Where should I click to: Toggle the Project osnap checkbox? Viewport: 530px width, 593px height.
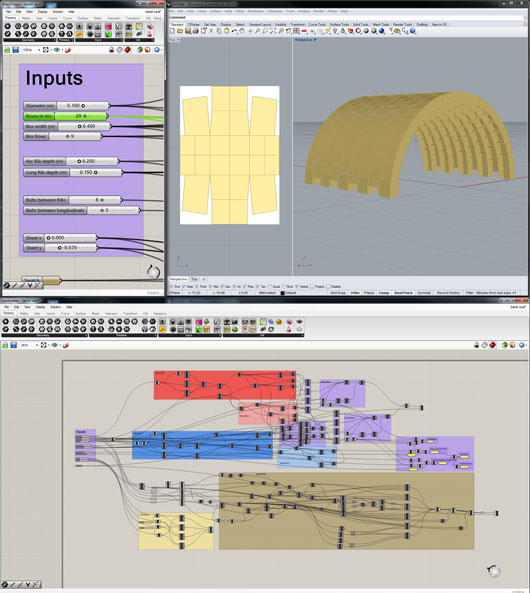pyautogui.click(x=312, y=287)
